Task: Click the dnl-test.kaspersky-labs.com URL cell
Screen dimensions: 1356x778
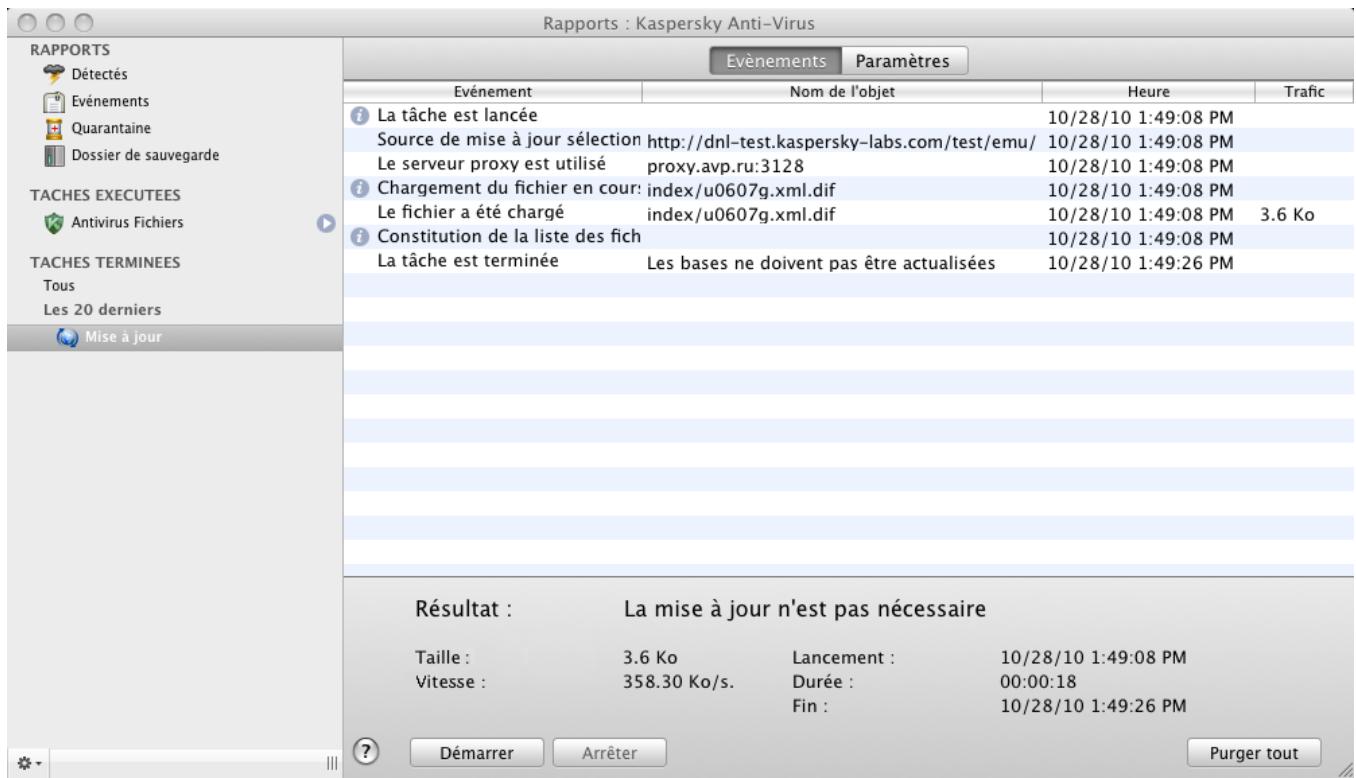Action: coord(841,141)
